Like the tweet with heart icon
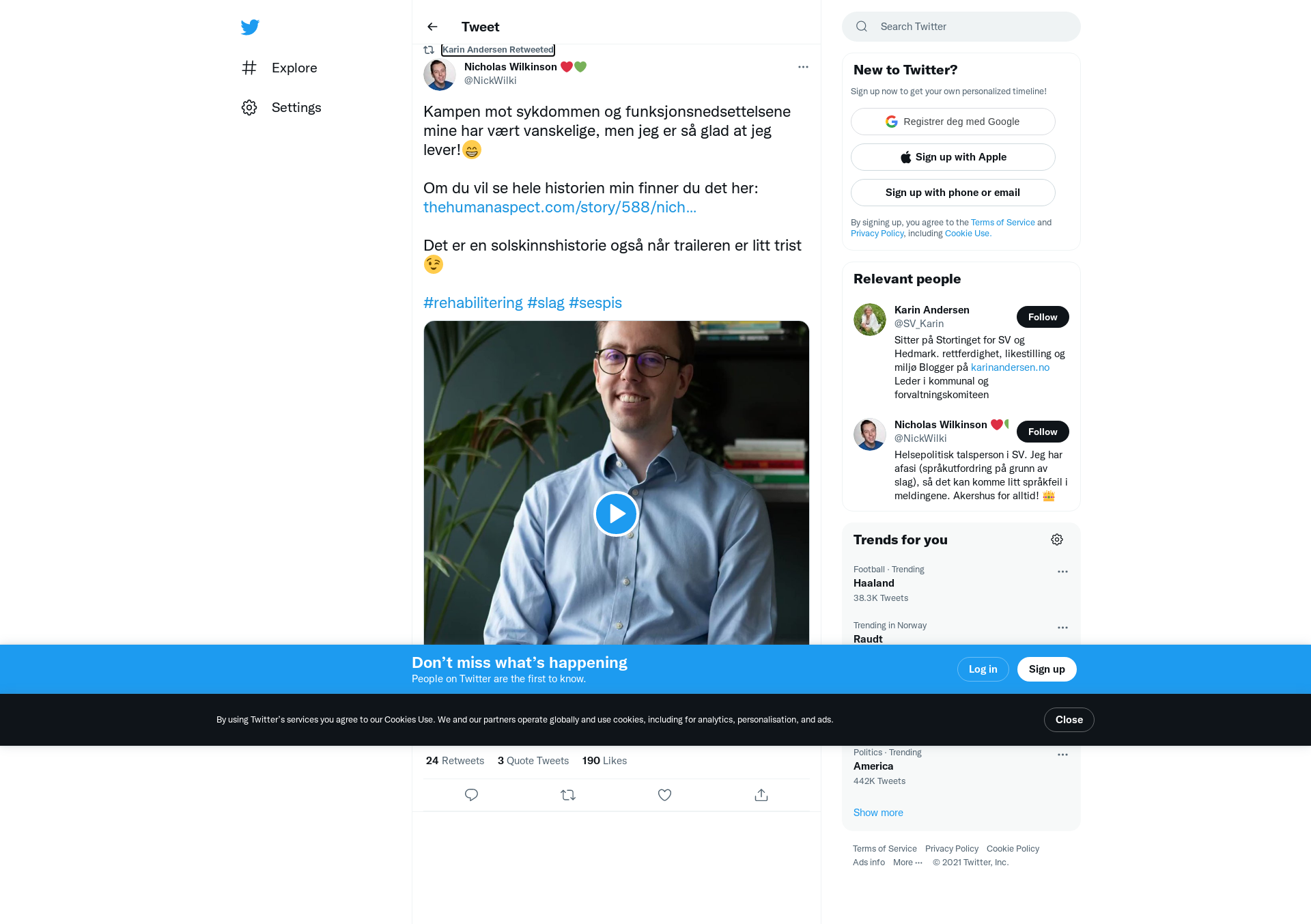Viewport: 1311px width, 924px height. coord(664,795)
